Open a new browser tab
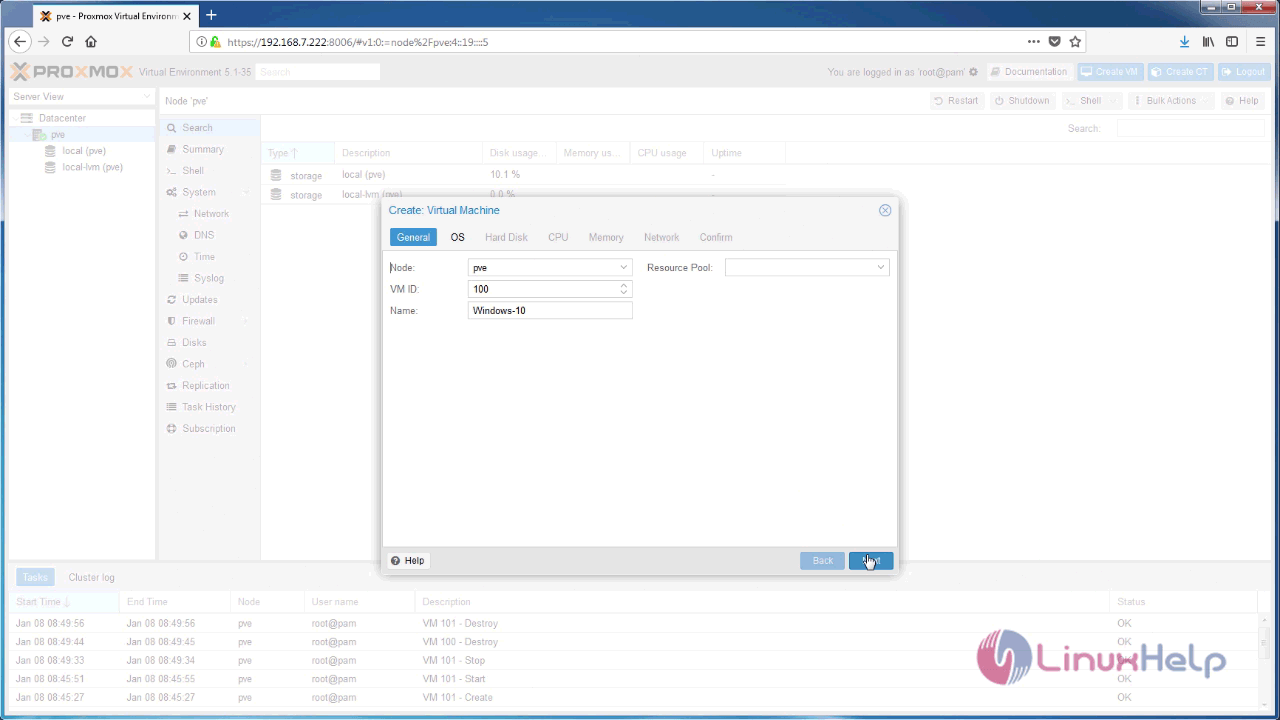1280x720 pixels. coord(211,15)
